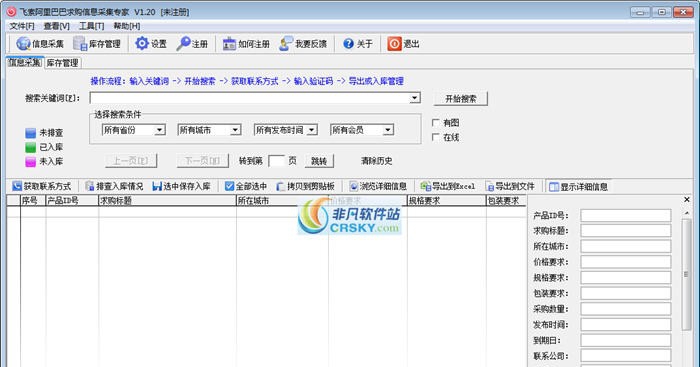
Task: Click the app icon in title bar
Action: tap(11, 12)
